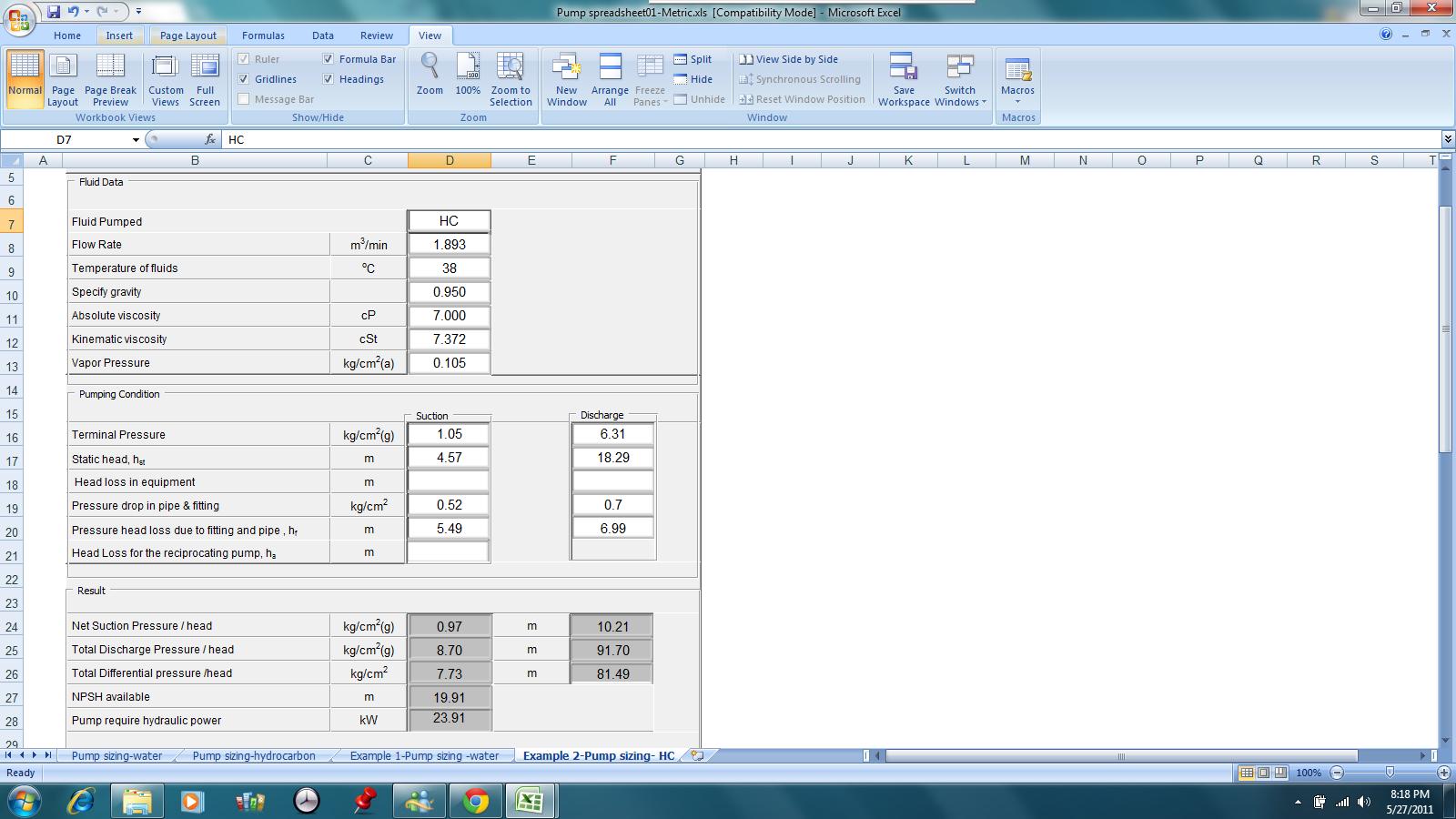
Task: Open Windows Explorer folder on taskbar
Action: click(x=136, y=801)
